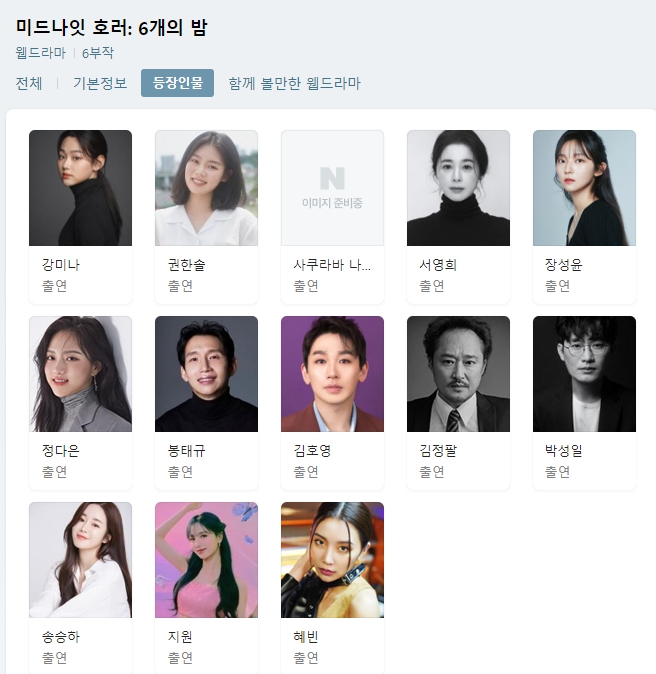Image resolution: width=656 pixels, height=674 pixels.
Task: Open the 서영희 cast photo
Action: point(458,188)
